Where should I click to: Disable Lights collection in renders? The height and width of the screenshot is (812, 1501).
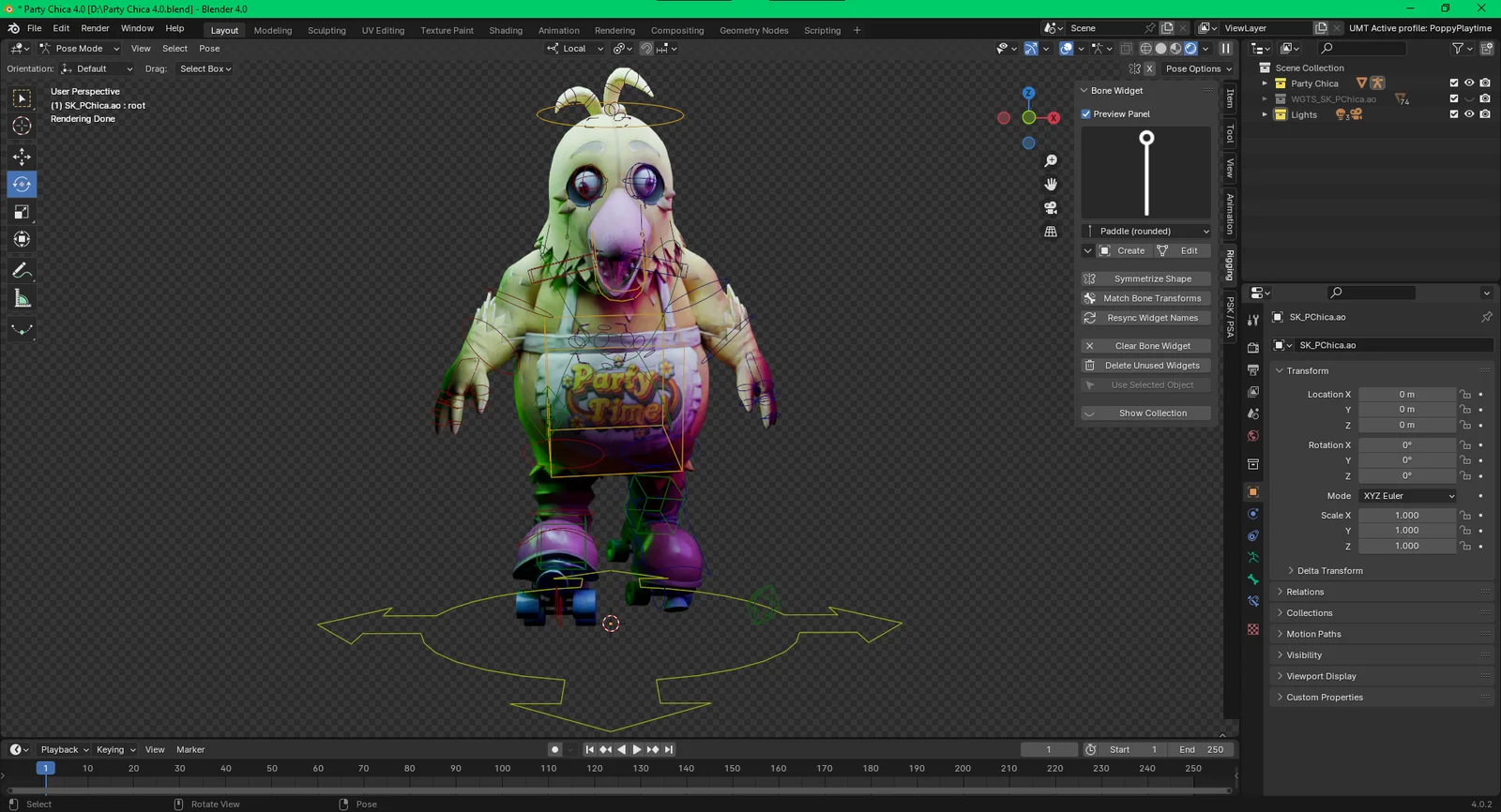click(x=1484, y=114)
